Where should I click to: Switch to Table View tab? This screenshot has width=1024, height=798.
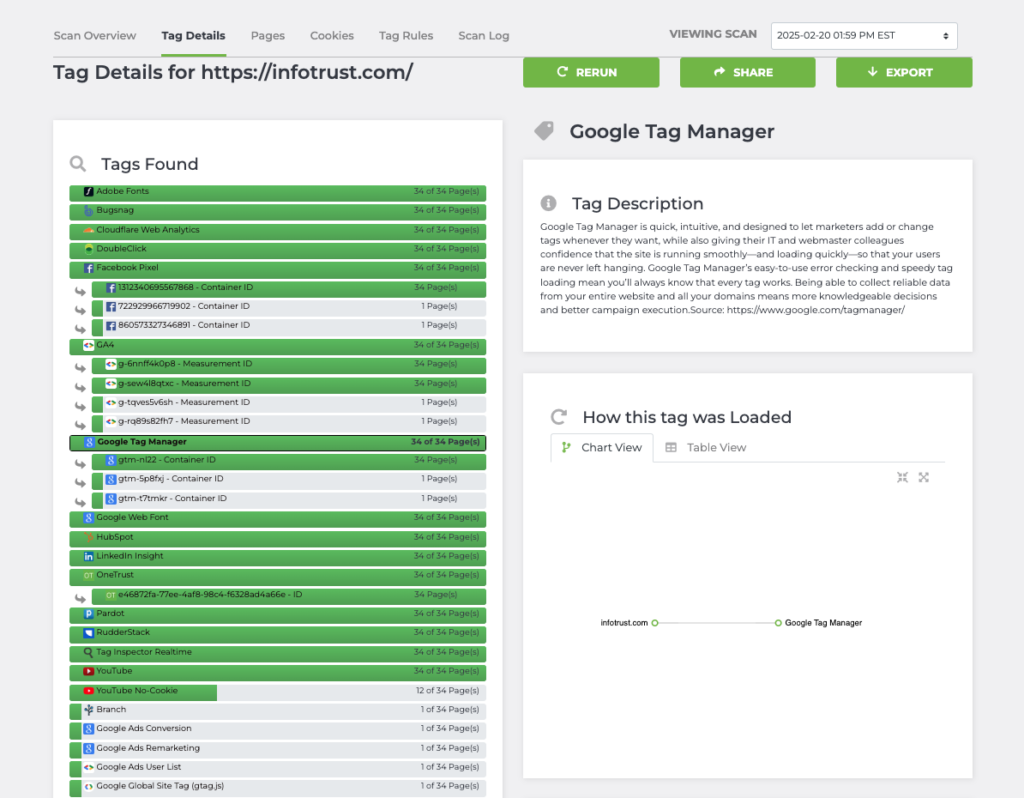(x=706, y=448)
